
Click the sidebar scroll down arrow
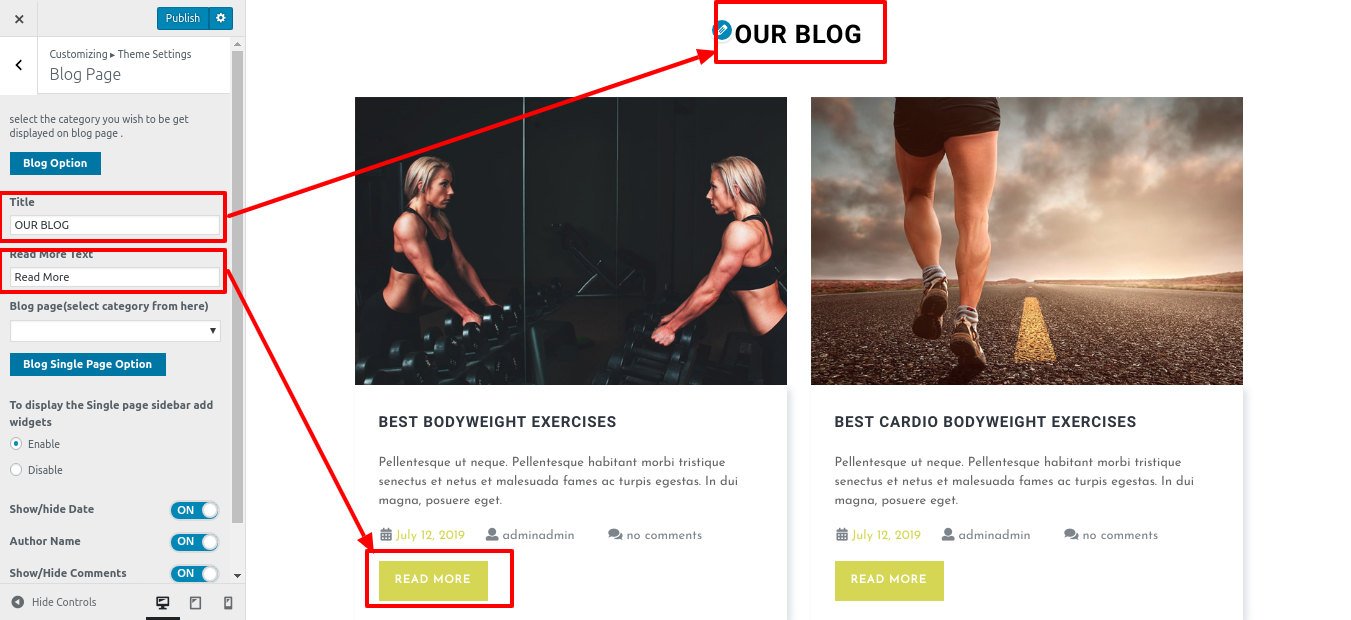pos(237,576)
